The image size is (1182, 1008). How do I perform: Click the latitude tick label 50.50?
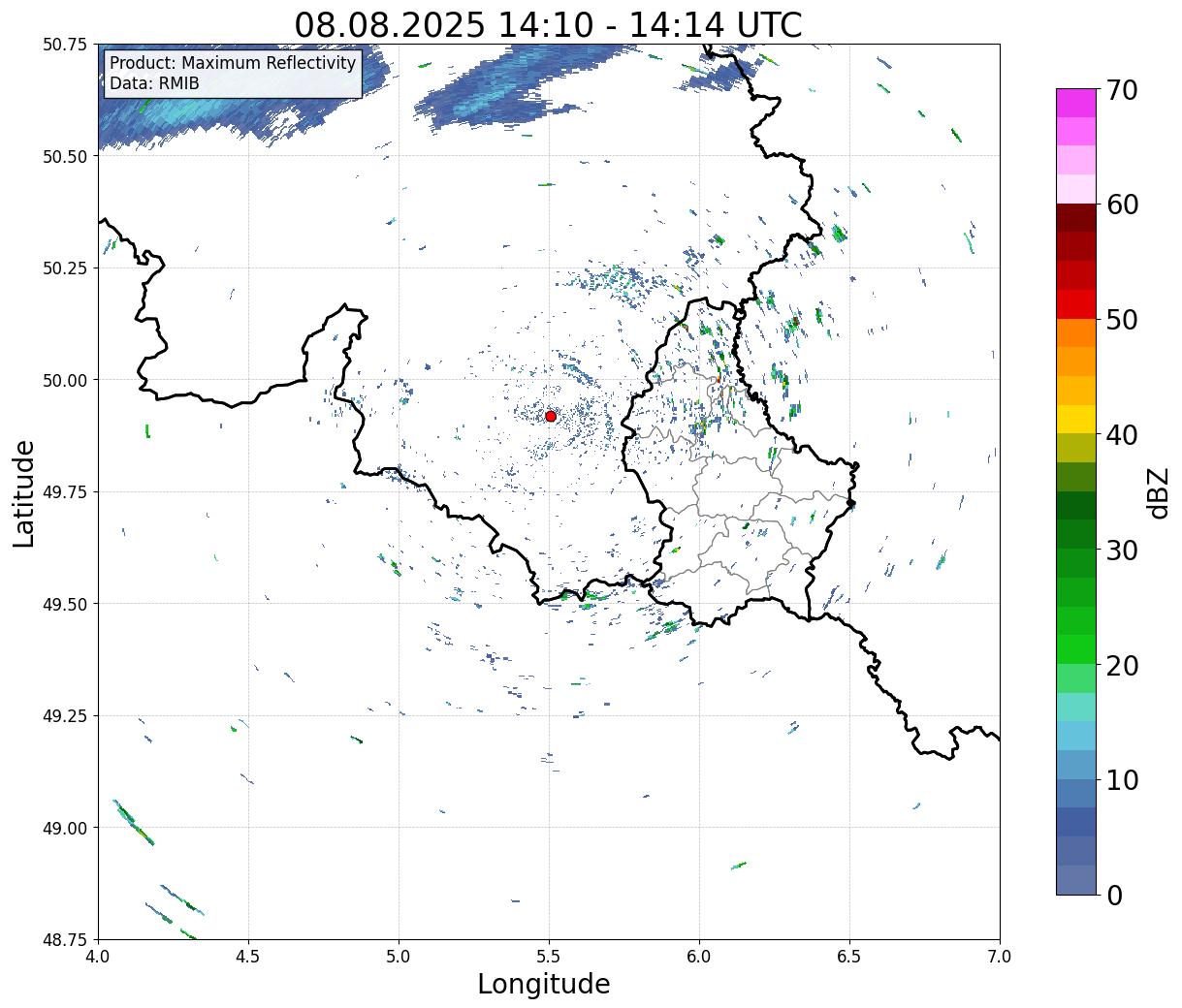[x=65, y=156]
